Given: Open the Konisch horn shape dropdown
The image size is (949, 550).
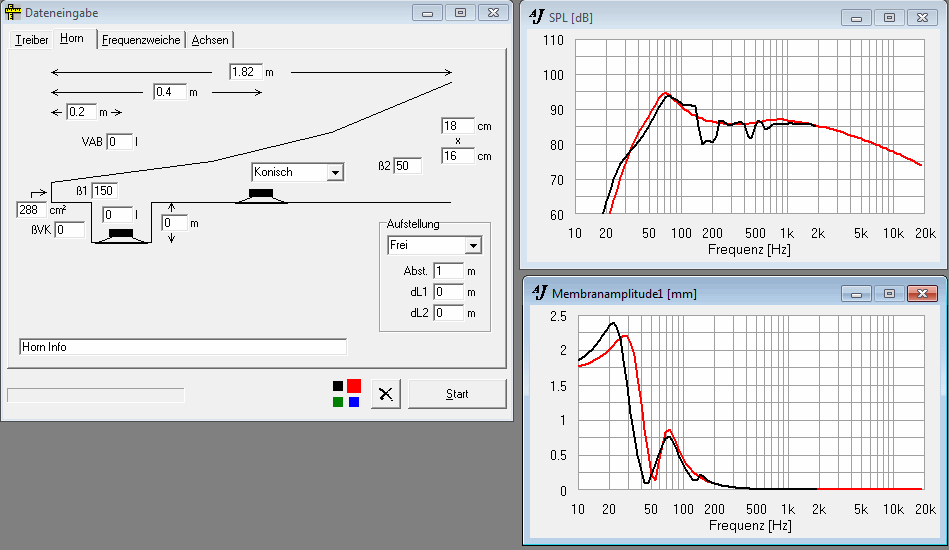Looking at the screenshot, I should (x=335, y=172).
